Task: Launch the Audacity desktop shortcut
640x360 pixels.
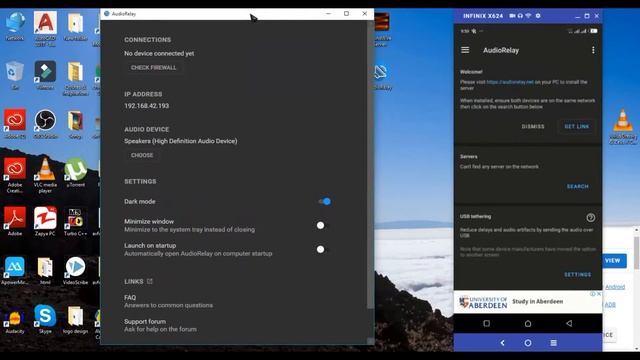Action: coord(15,320)
